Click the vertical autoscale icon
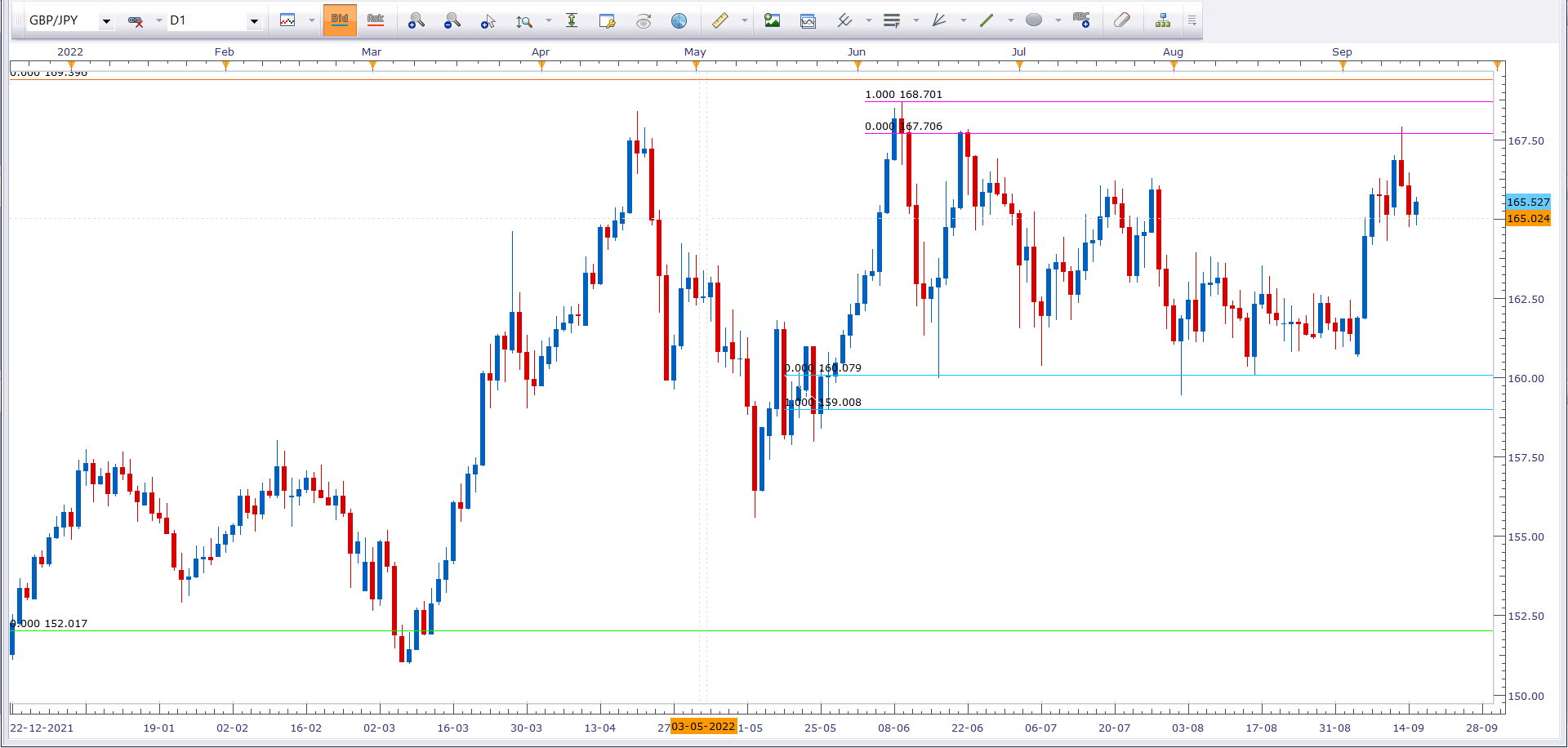Screen dimensions: 1568x748 572,20
